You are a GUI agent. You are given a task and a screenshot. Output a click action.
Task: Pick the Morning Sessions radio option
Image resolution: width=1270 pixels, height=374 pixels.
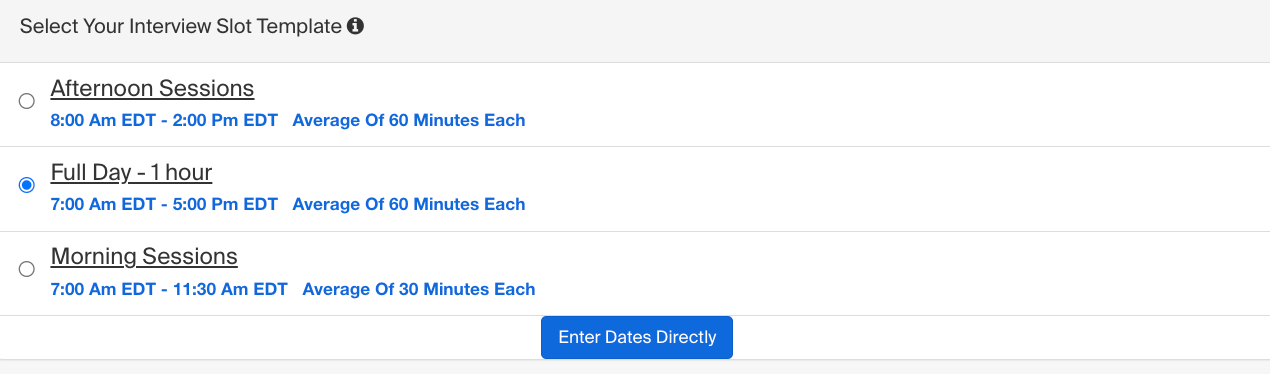27,269
